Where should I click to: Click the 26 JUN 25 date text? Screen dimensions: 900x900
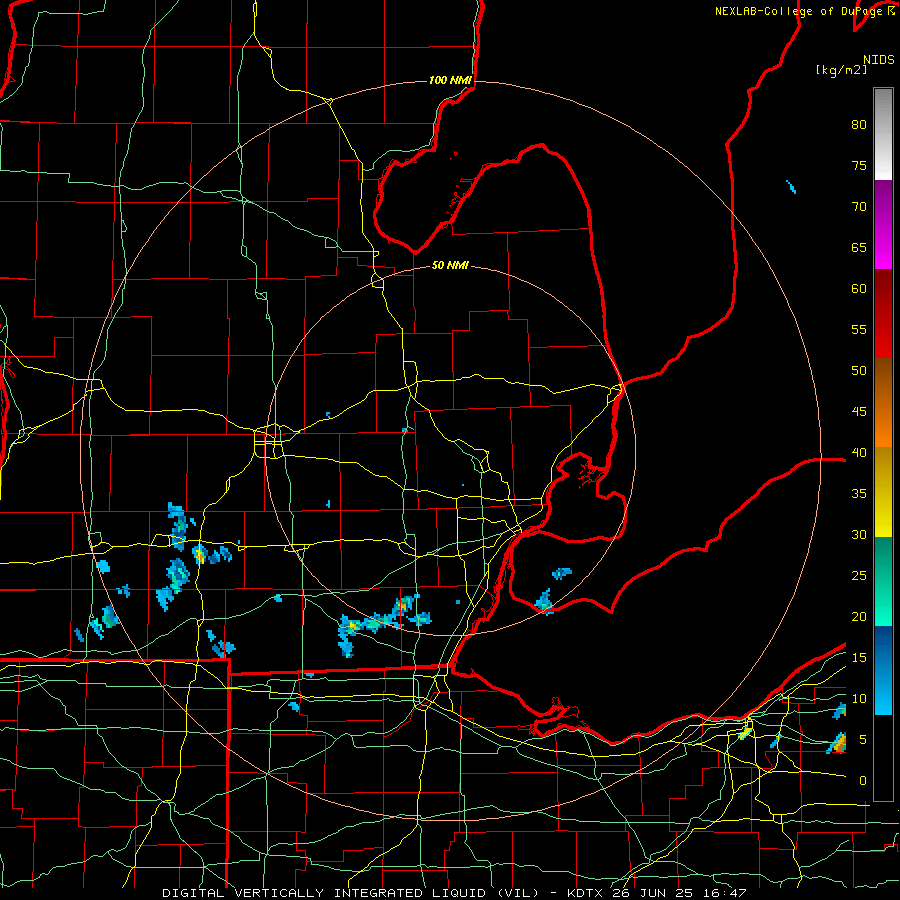click(x=655, y=893)
